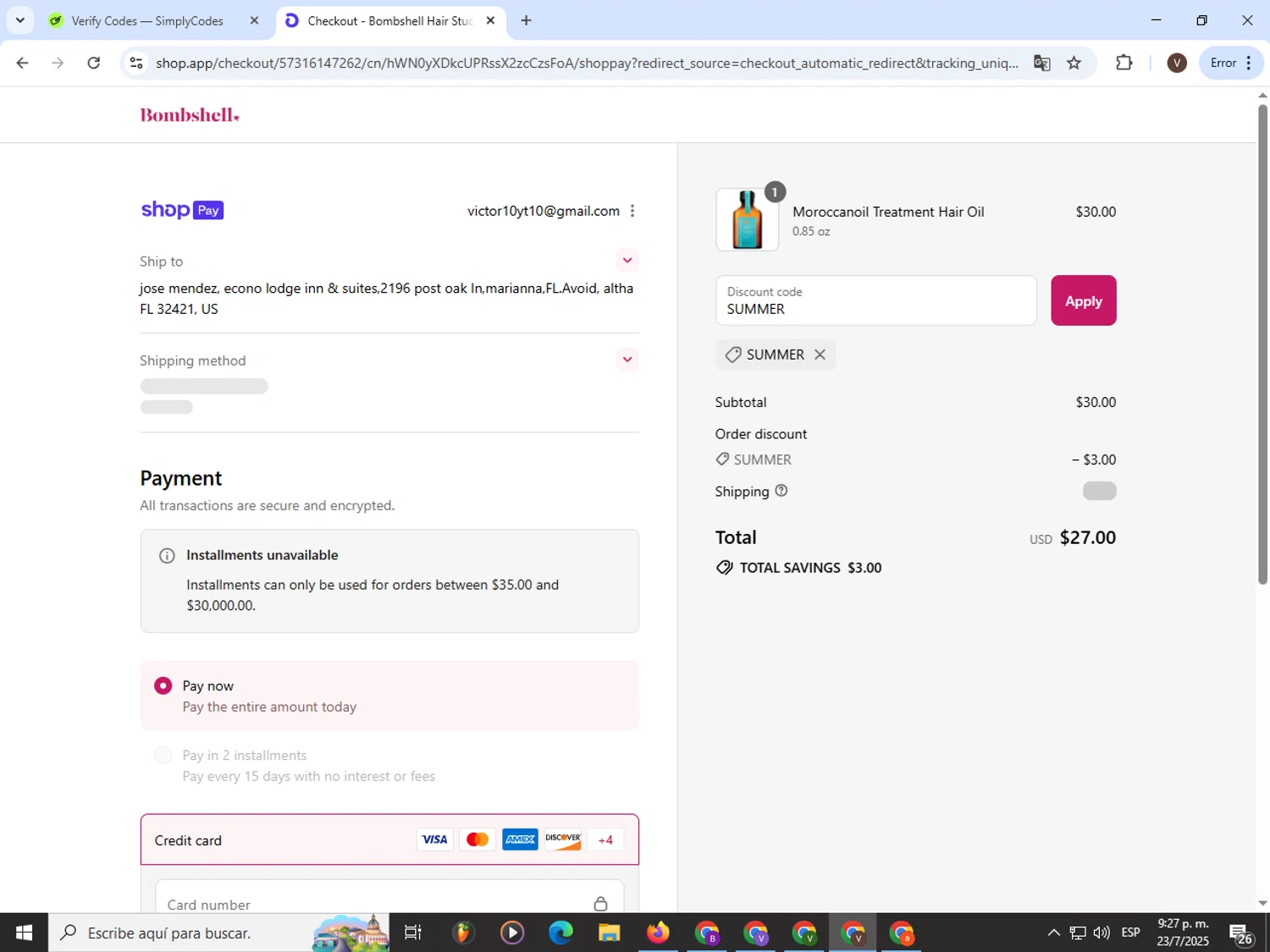Click the Mastercard icon
1270x952 pixels.
(x=477, y=839)
